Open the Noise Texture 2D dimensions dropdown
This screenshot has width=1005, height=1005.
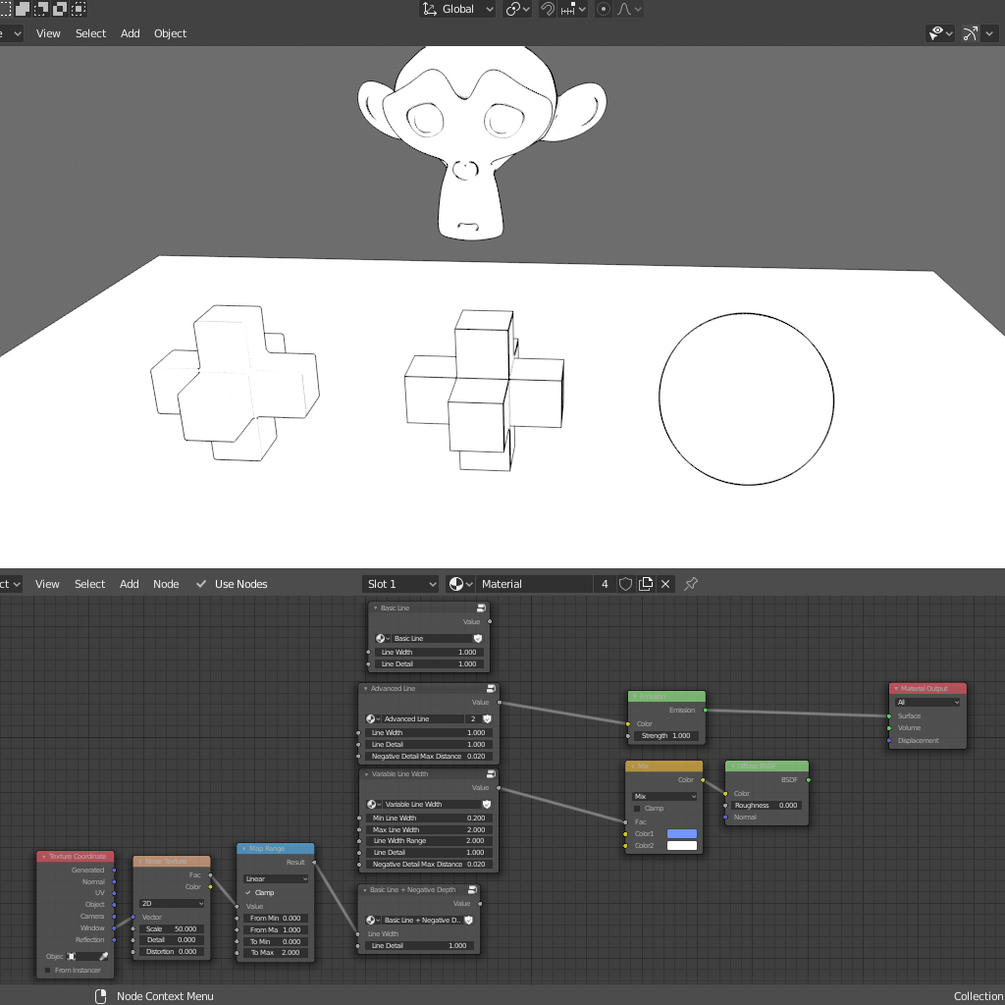coord(172,903)
